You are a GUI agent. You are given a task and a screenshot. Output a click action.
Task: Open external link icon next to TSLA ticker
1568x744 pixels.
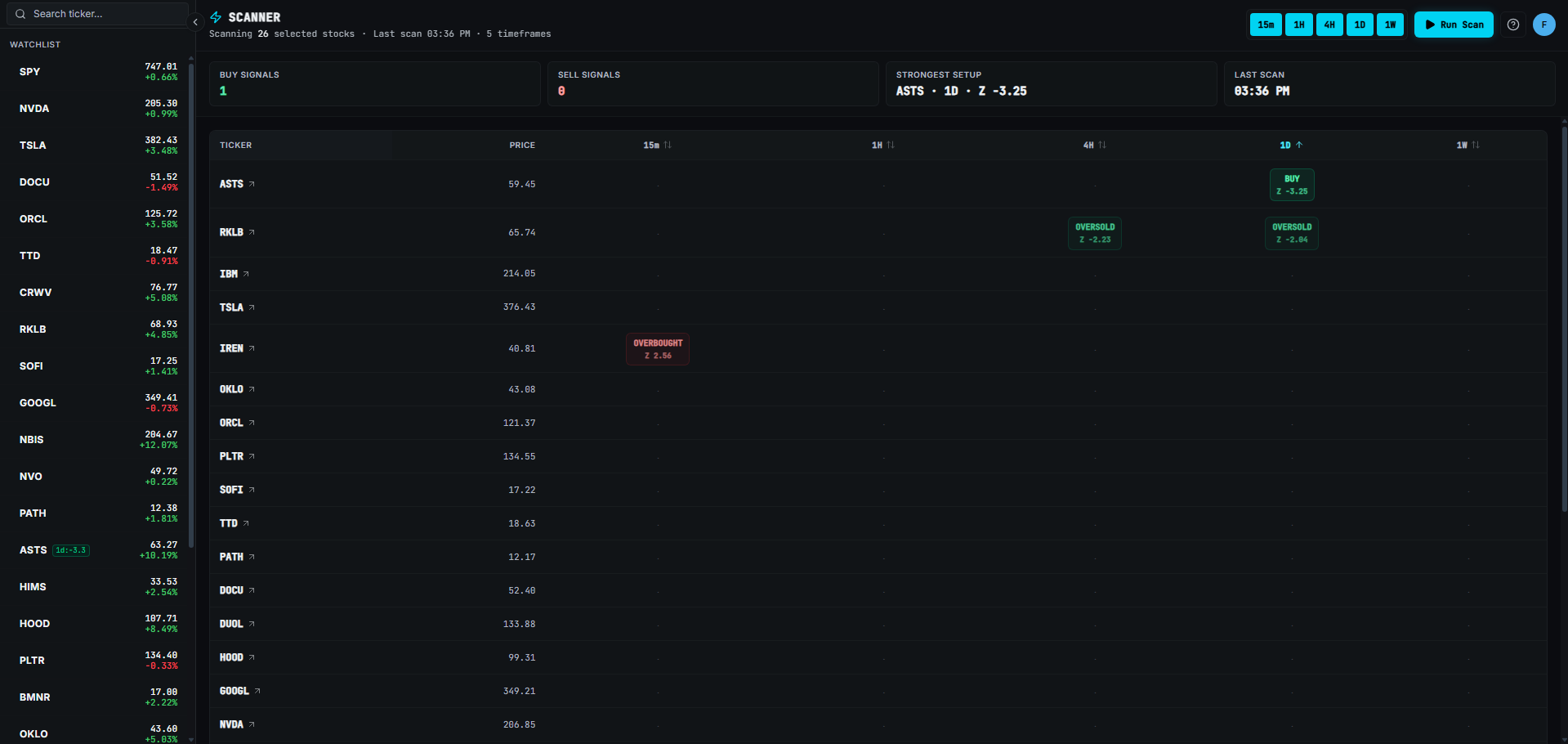point(252,307)
